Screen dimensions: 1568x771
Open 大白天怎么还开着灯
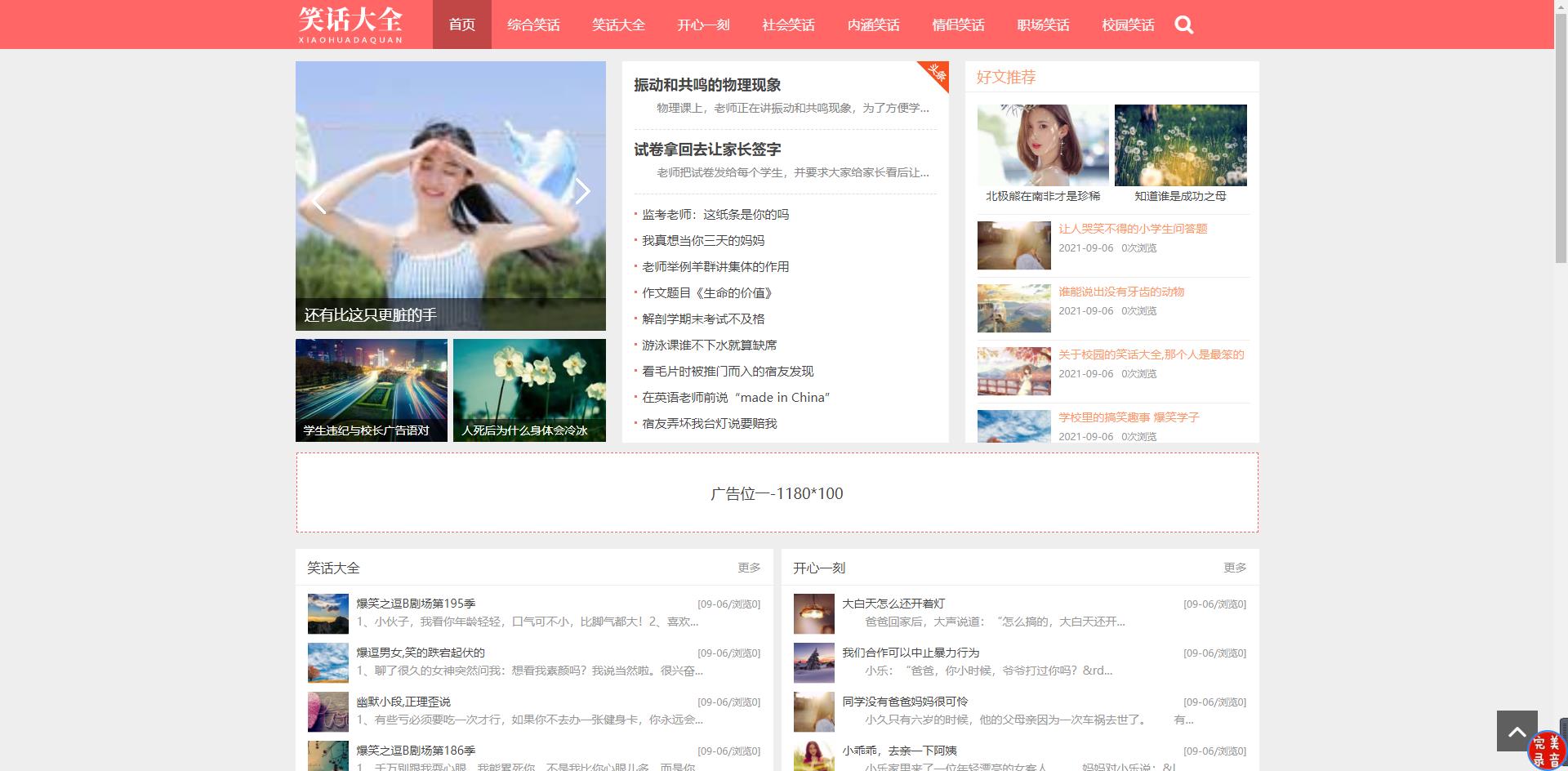893,604
